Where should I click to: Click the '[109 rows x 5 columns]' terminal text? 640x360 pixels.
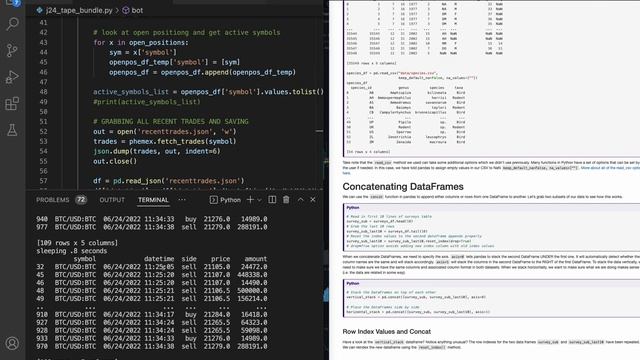tap(77, 243)
